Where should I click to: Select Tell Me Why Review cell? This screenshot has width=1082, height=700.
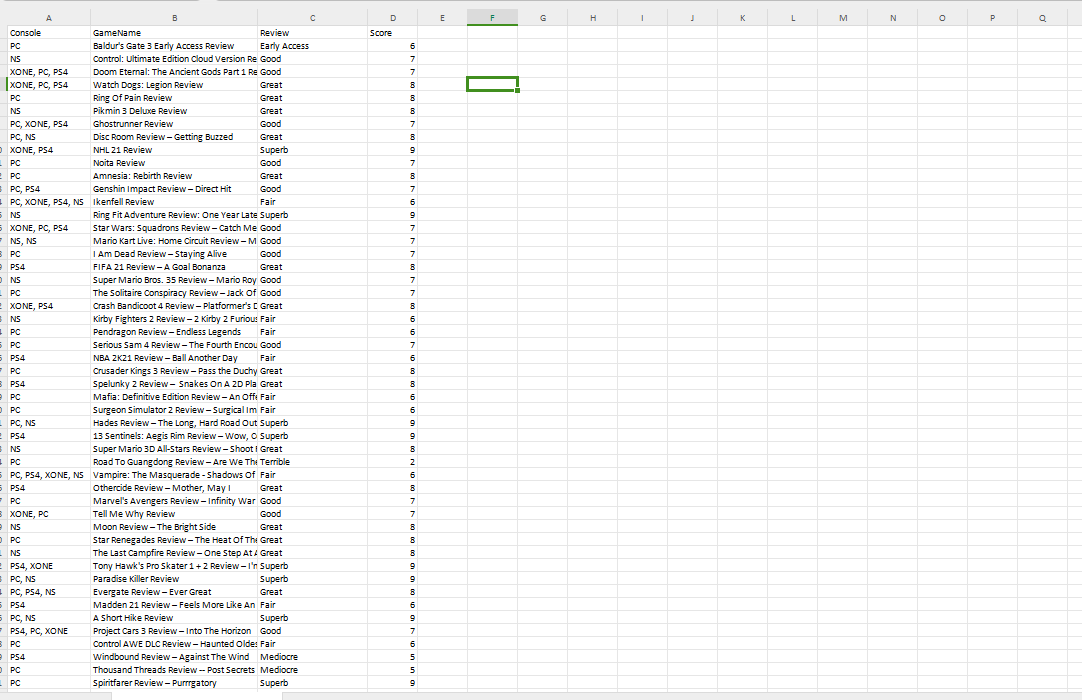tap(174, 514)
